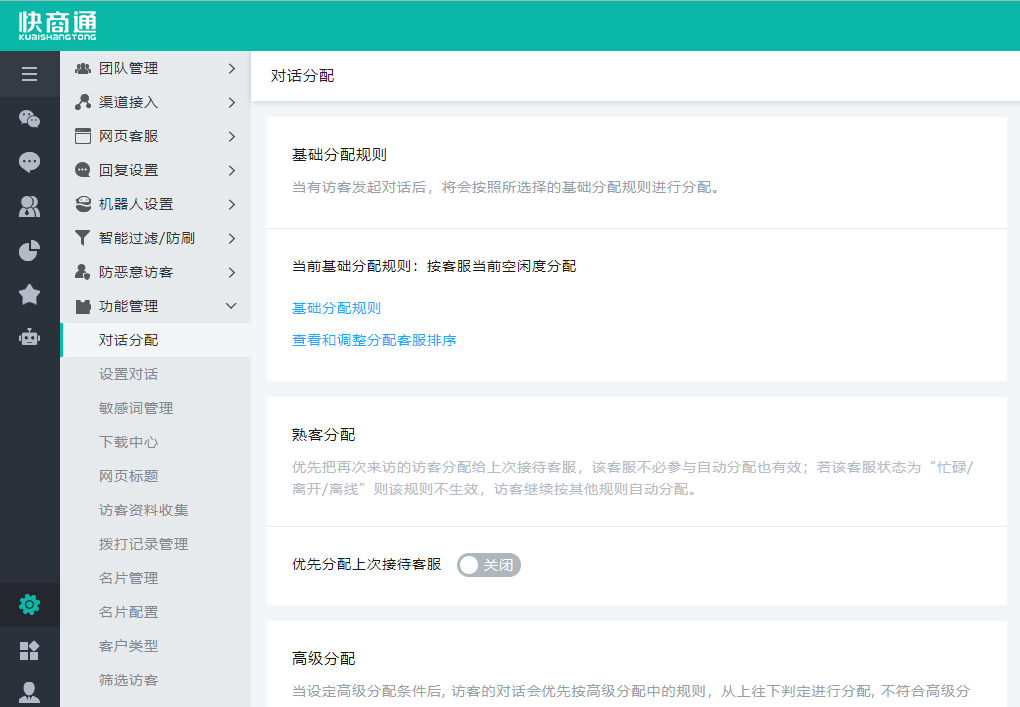This screenshot has width=1020, height=707.
Task: Select 访客资料收集 menu item
Action: (x=143, y=510)
